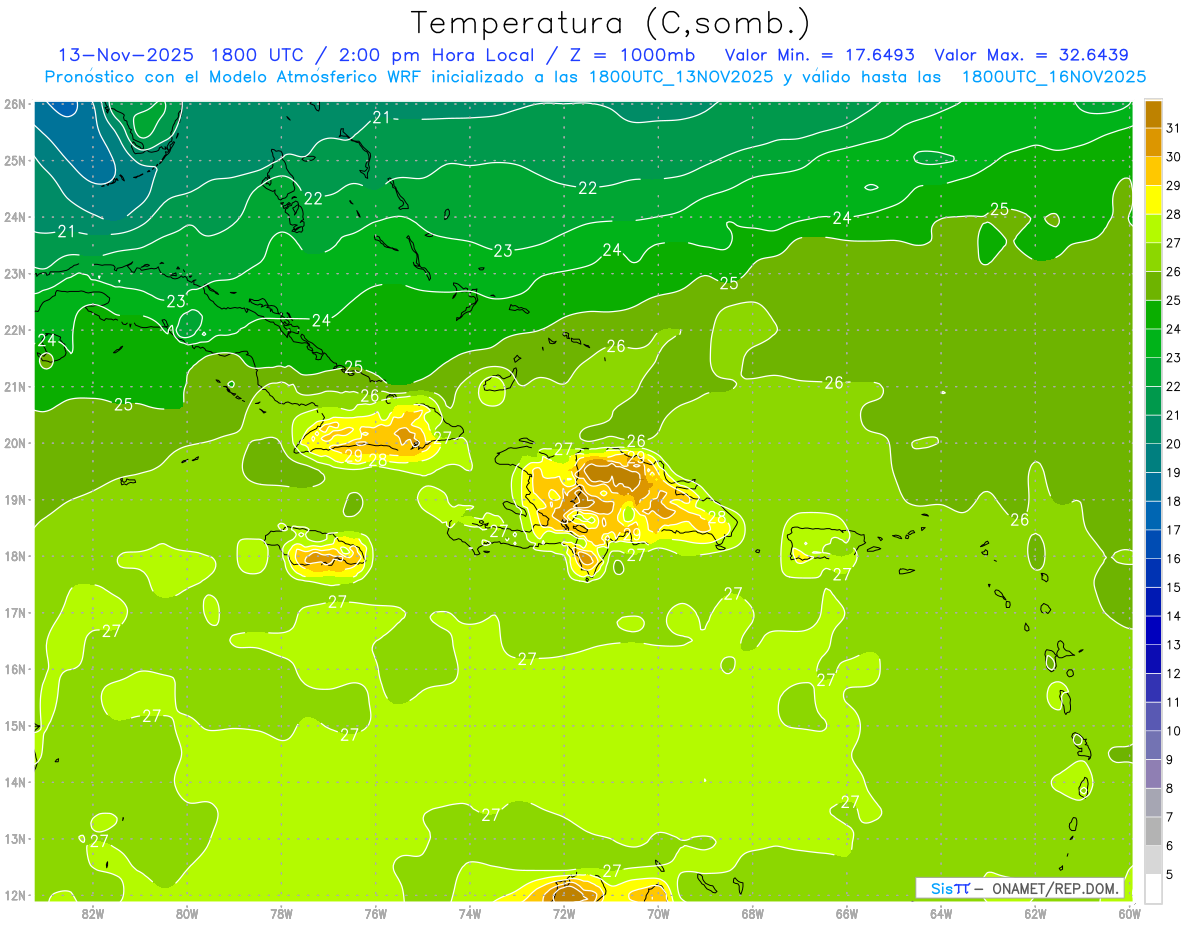Click the "16N" latitude axis label
The image size is (1200, 927).
point(15,669)
